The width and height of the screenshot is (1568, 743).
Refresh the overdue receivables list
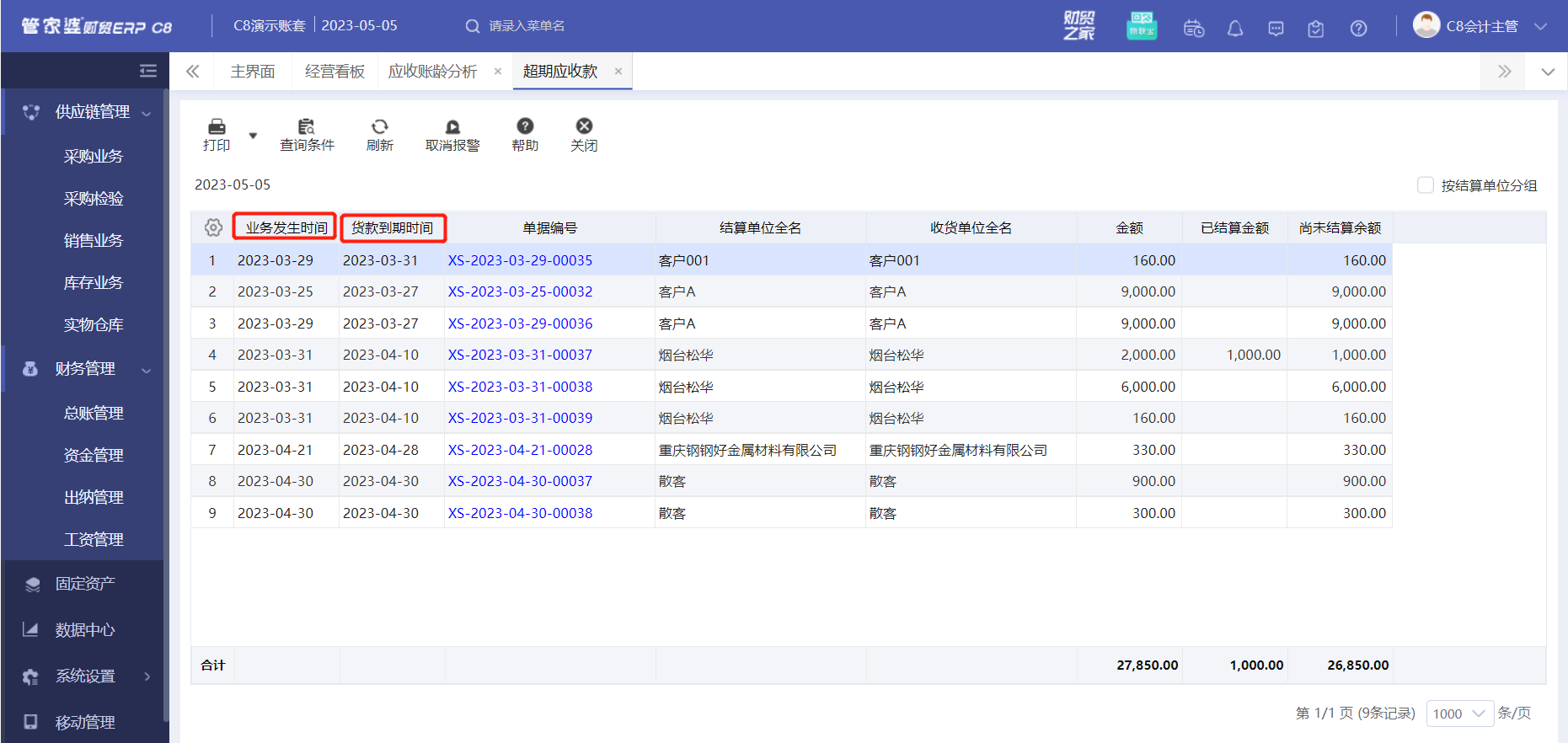pyautogui.click(x=379, y=134)
